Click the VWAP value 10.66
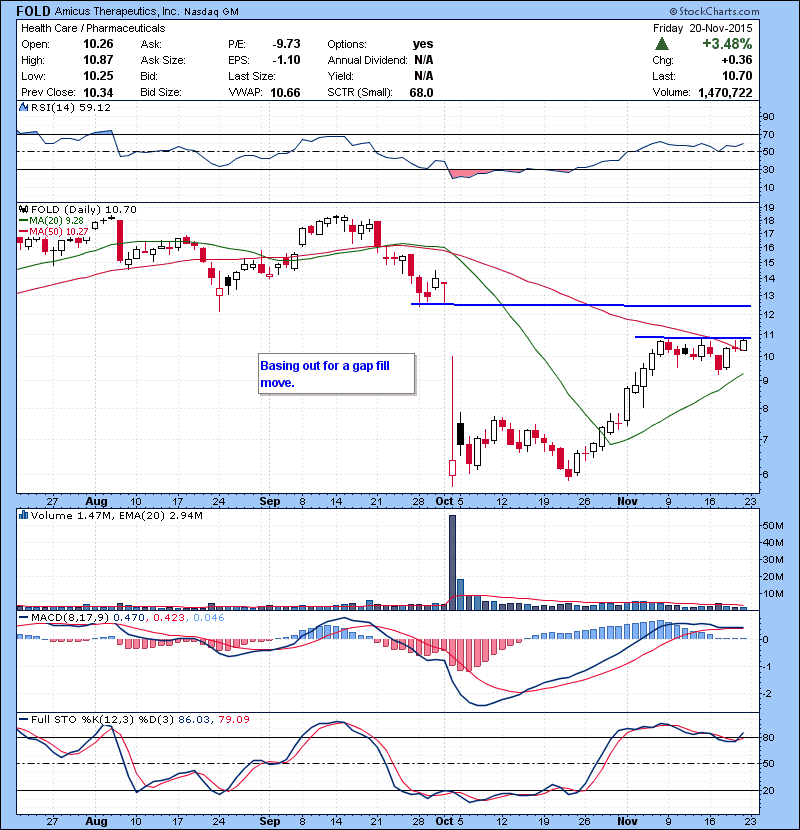 pos(285,92)
